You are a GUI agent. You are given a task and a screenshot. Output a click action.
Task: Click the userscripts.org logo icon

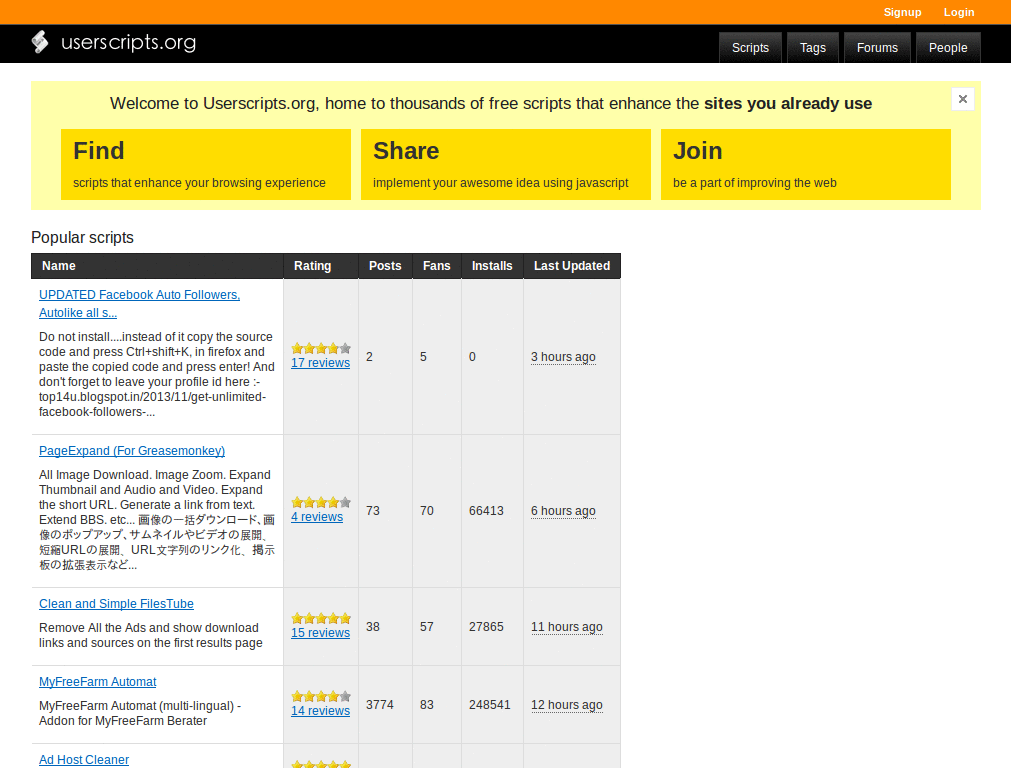click(x=40, y=42)
